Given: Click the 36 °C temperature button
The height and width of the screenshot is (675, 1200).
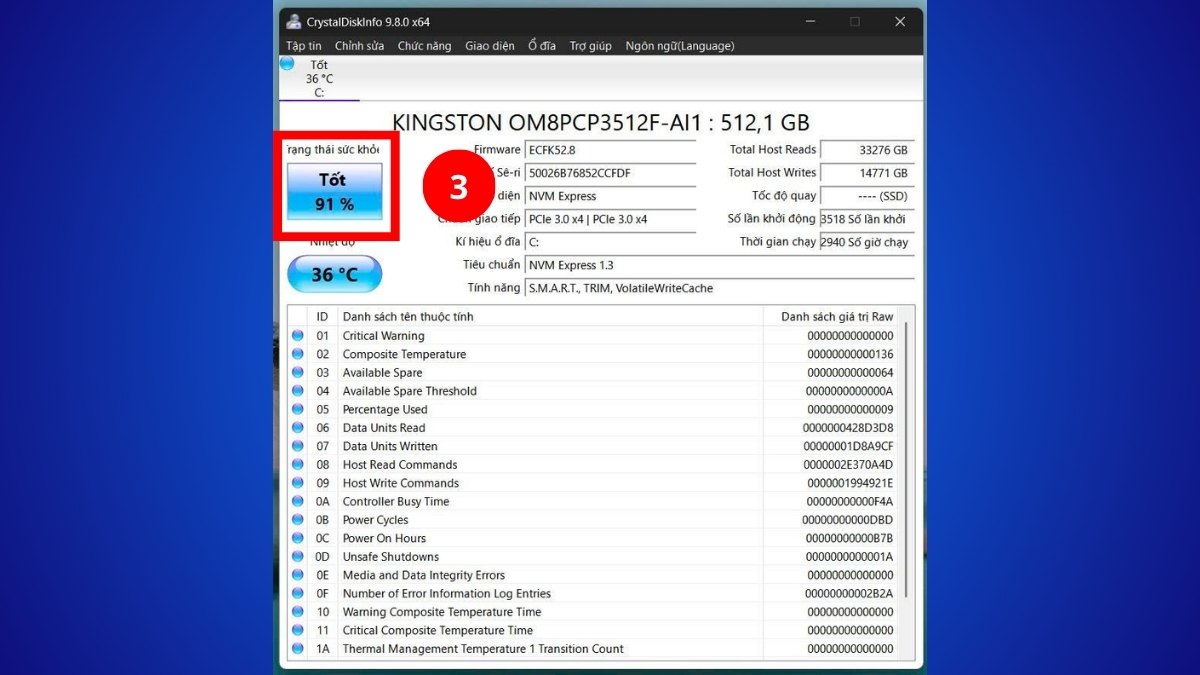Looking at the screenshot, I should 335,274.
